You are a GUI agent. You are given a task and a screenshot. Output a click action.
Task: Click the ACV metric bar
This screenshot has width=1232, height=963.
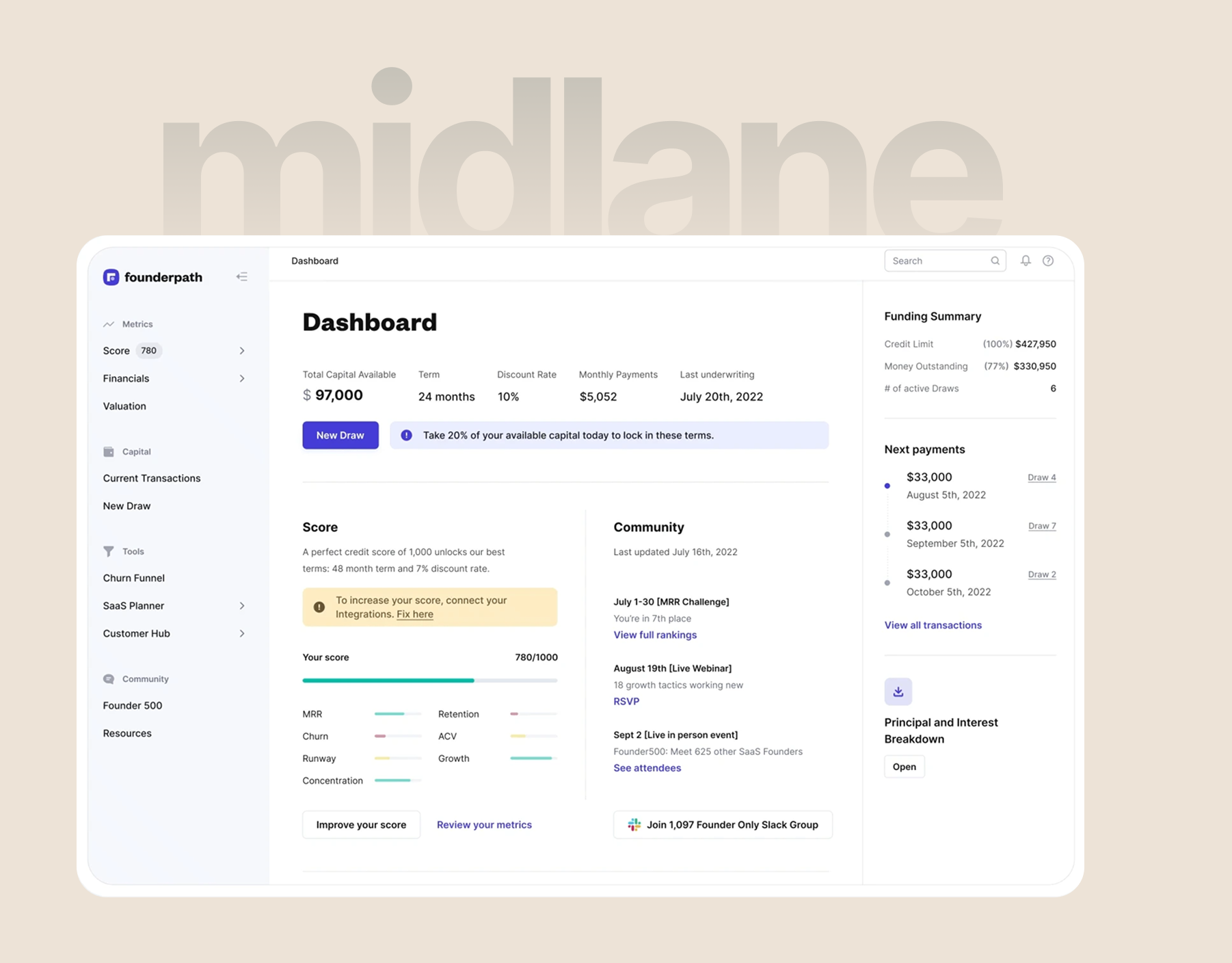pos(534,736)
